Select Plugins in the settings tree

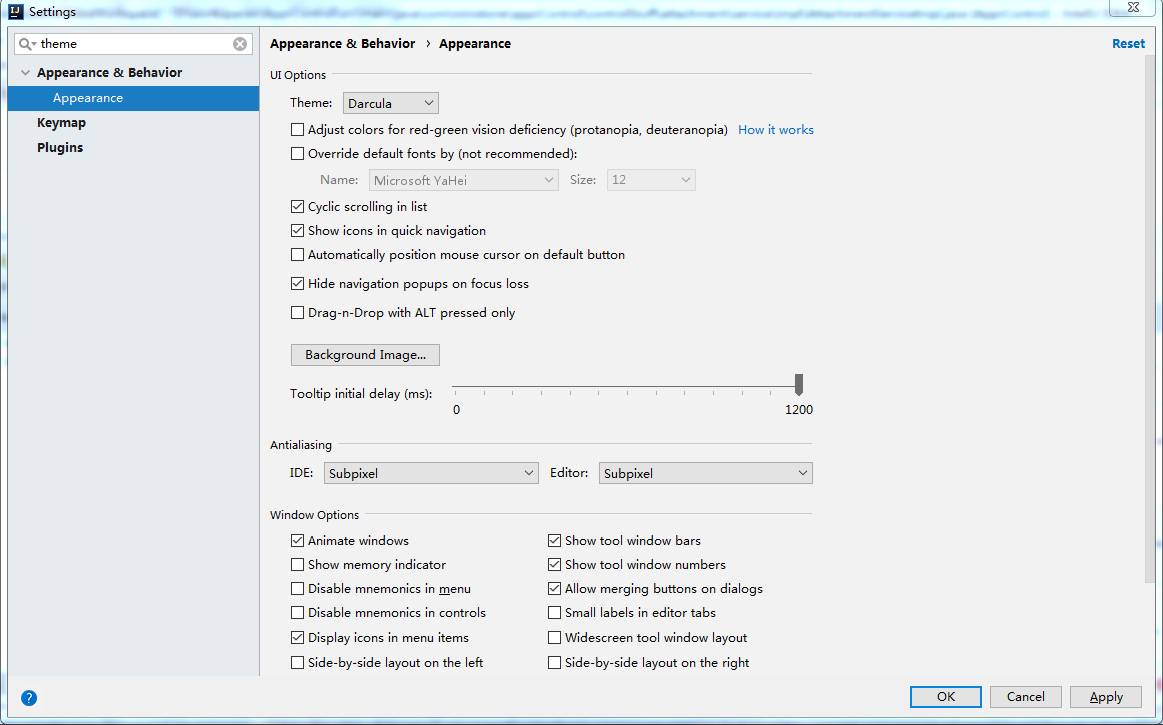60,148
